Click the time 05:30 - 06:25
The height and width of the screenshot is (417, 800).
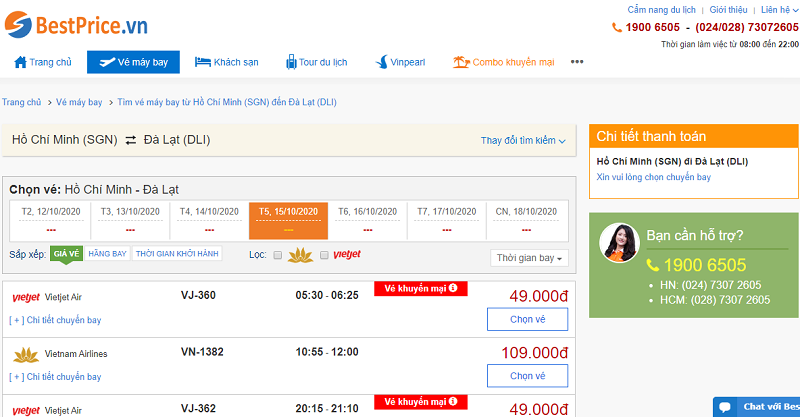tap(327, 295)
